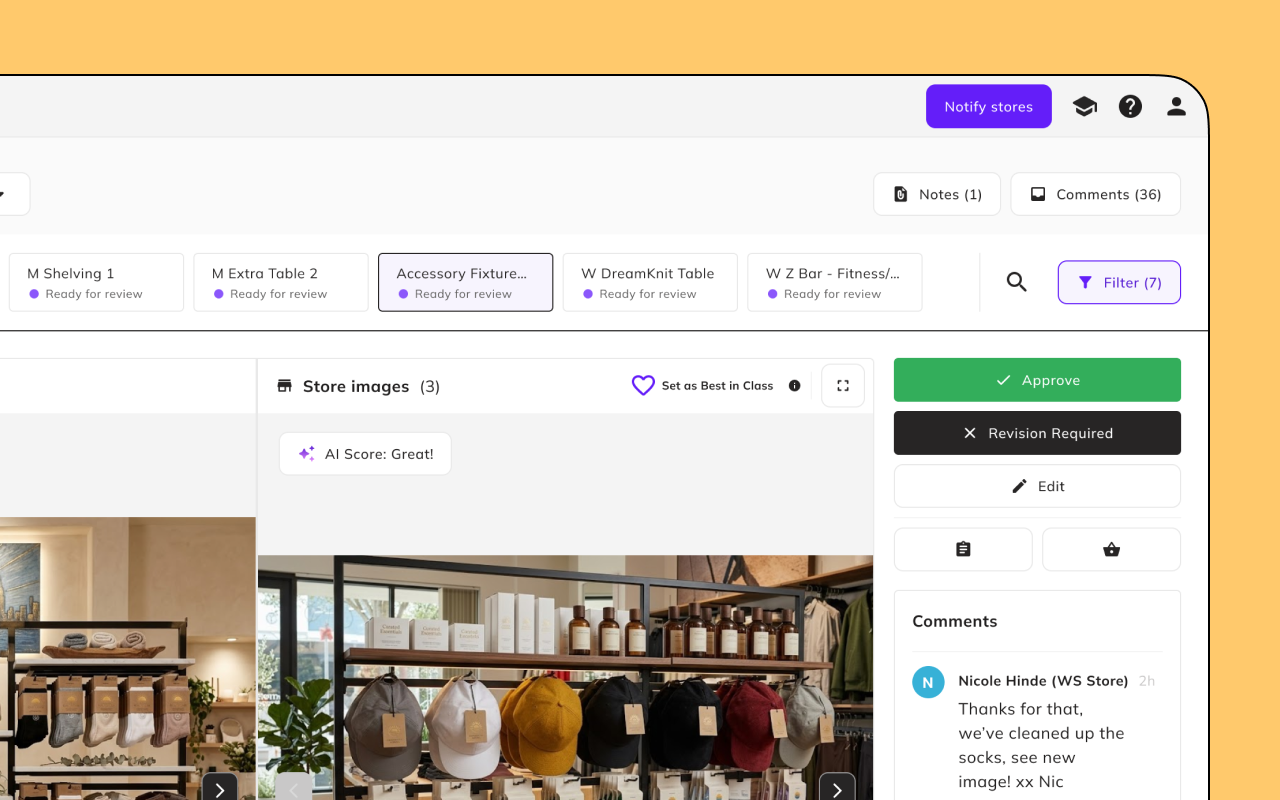The height and width of the screenshot is (800, 1280).
Task: Open the partially visible dropdown arrow at left
Action: tap(3, 194)
